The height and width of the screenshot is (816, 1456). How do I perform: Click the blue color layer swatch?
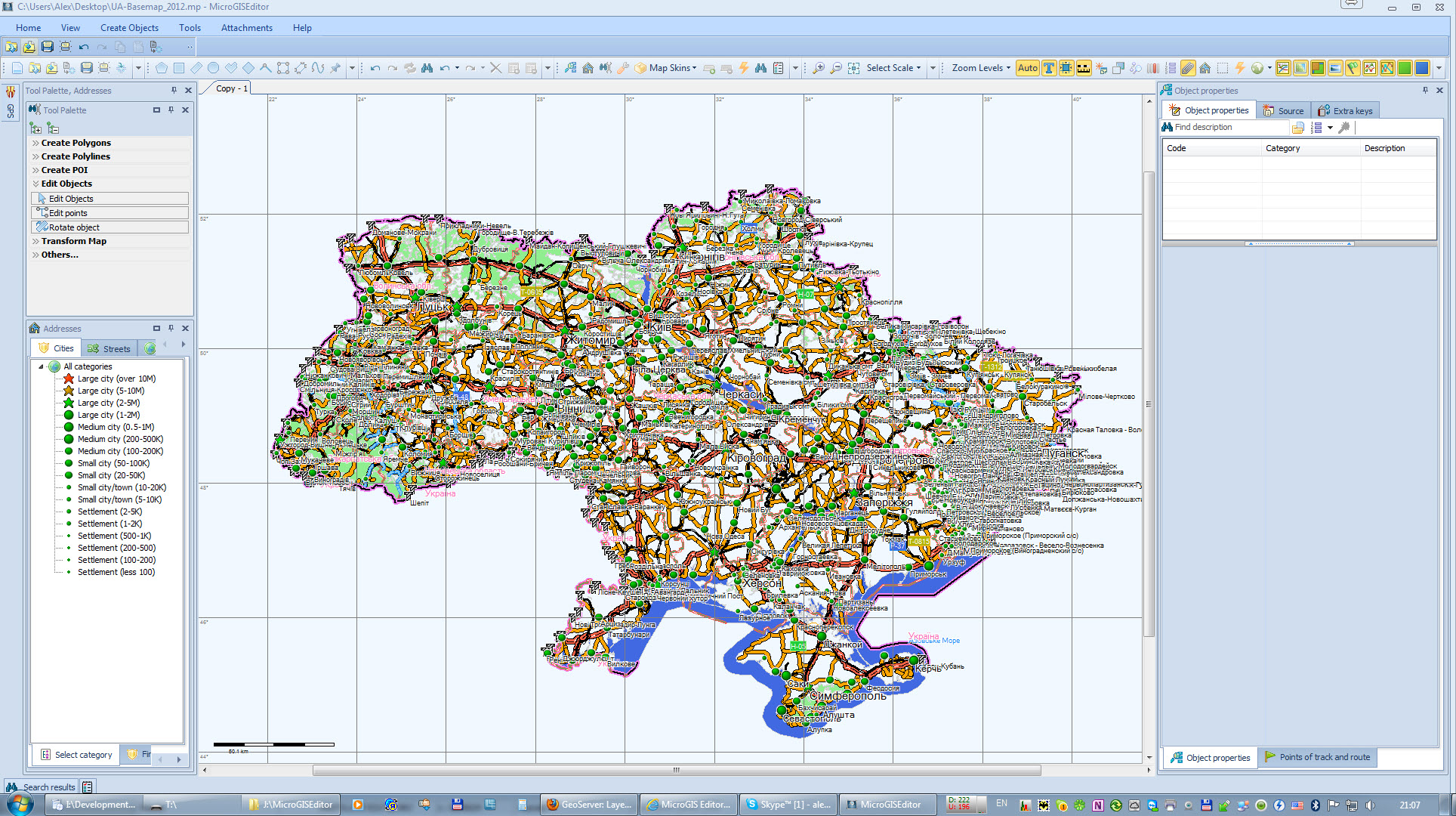pos(1421,68)
